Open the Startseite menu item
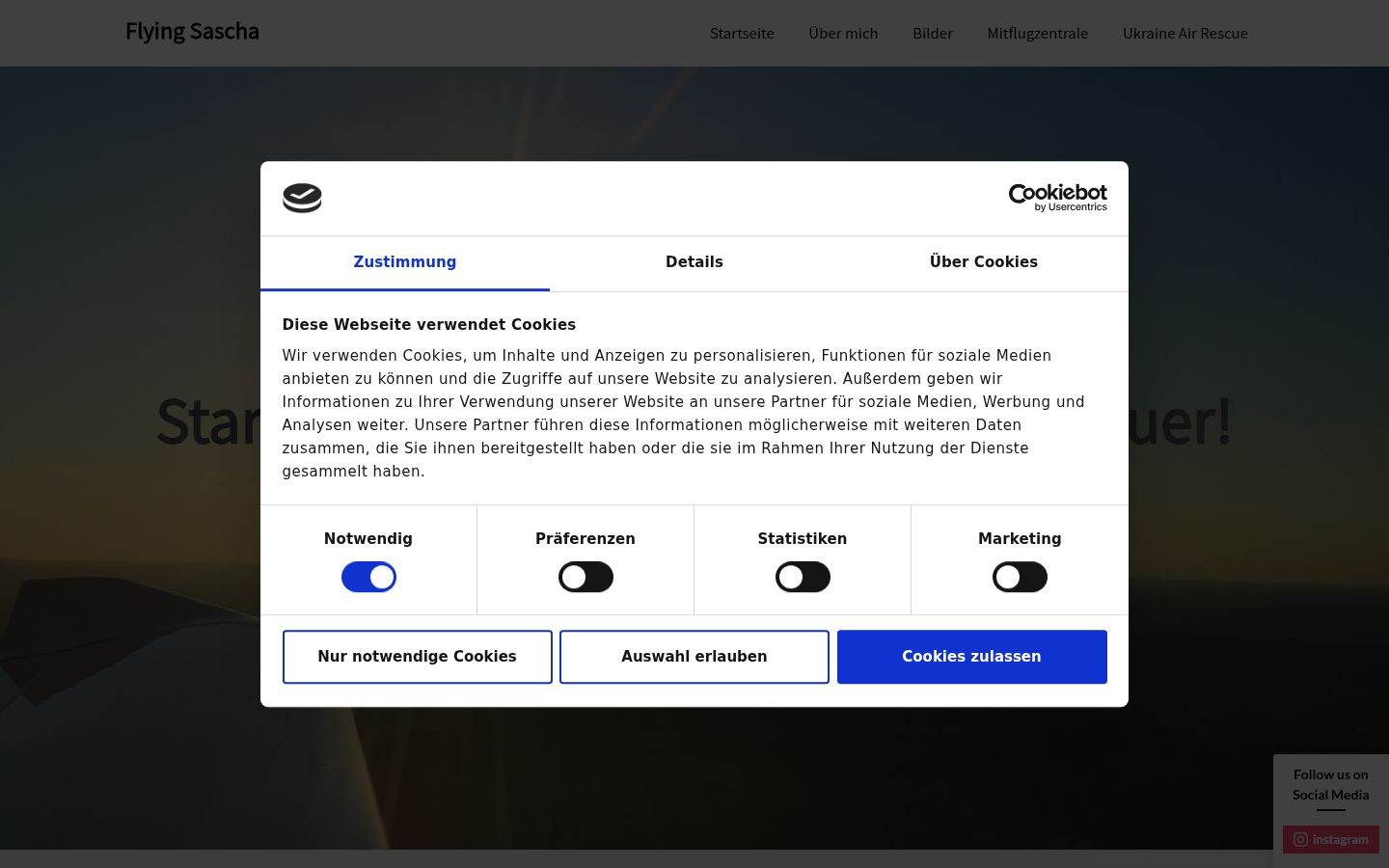The height and width of the screenshot is (868, 1389). (742, 34)
